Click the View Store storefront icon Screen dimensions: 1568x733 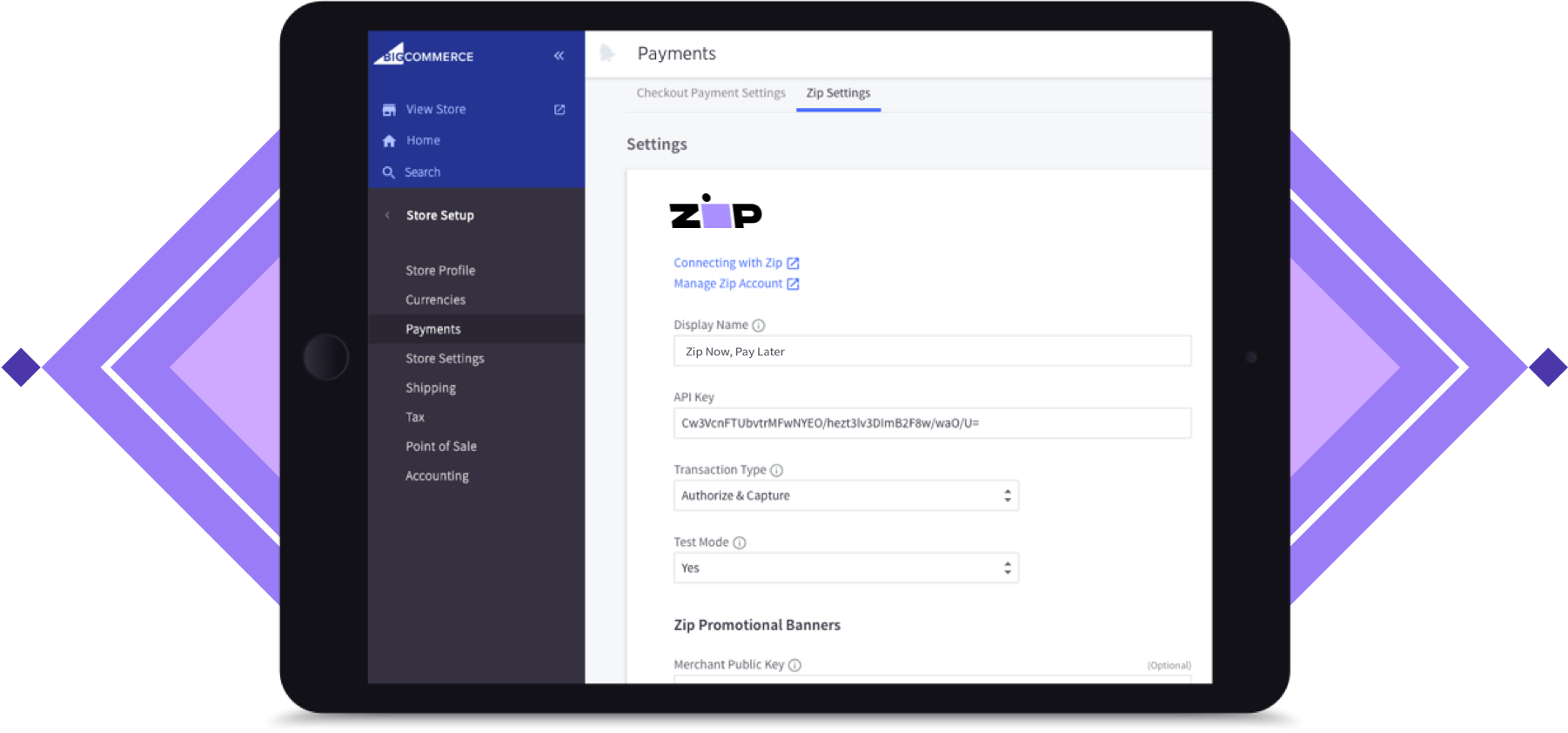coord(389,110)
